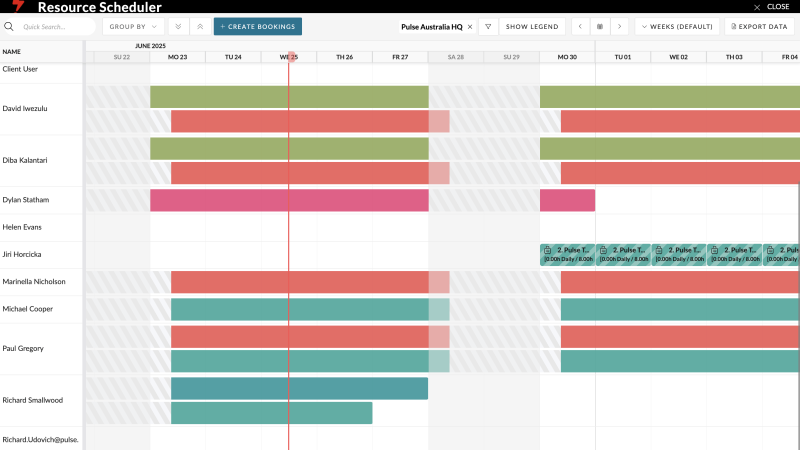
Task: Click the Create Bookings button
Action: point(257,27)
